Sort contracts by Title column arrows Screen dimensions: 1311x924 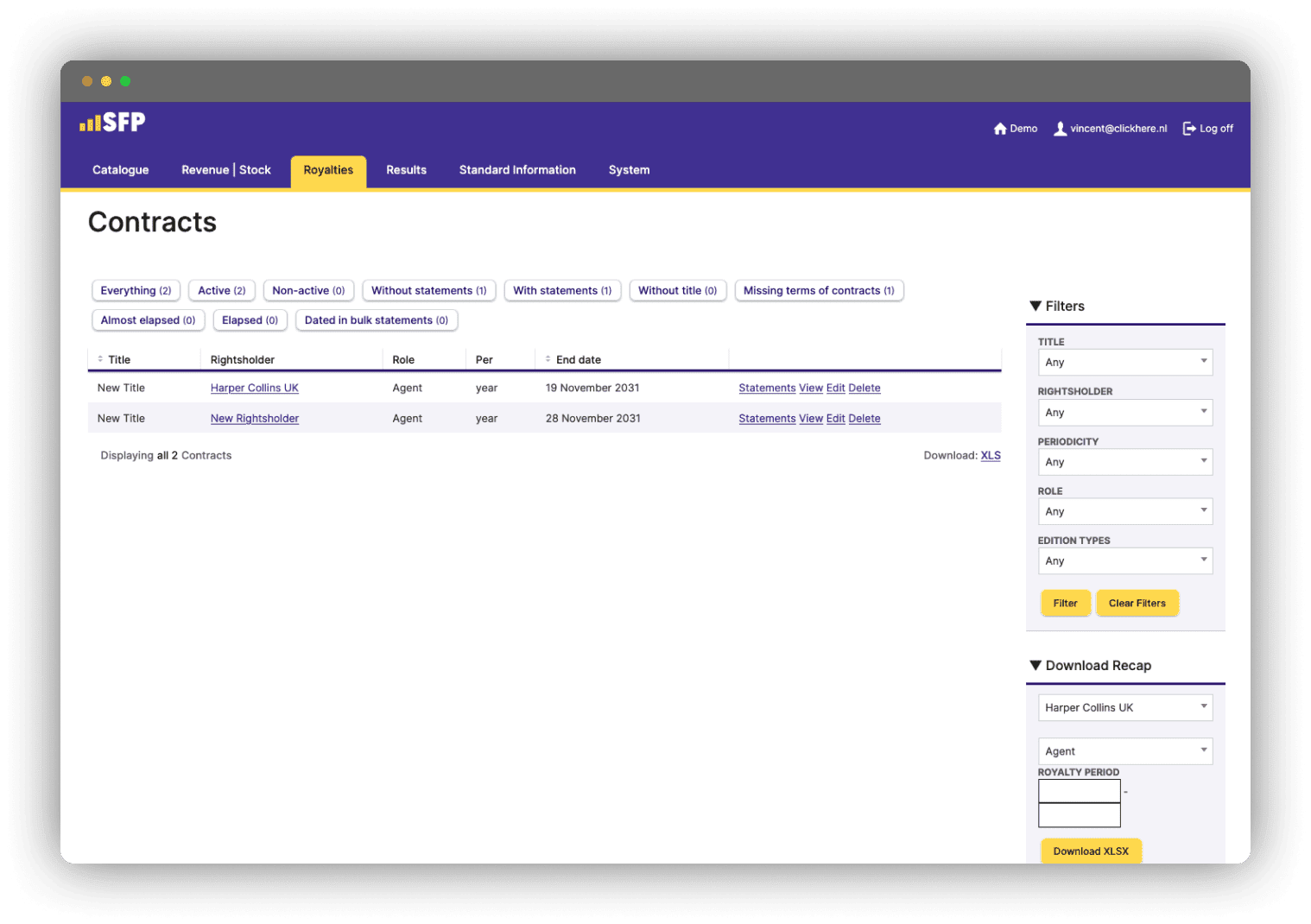click(100, 359)
